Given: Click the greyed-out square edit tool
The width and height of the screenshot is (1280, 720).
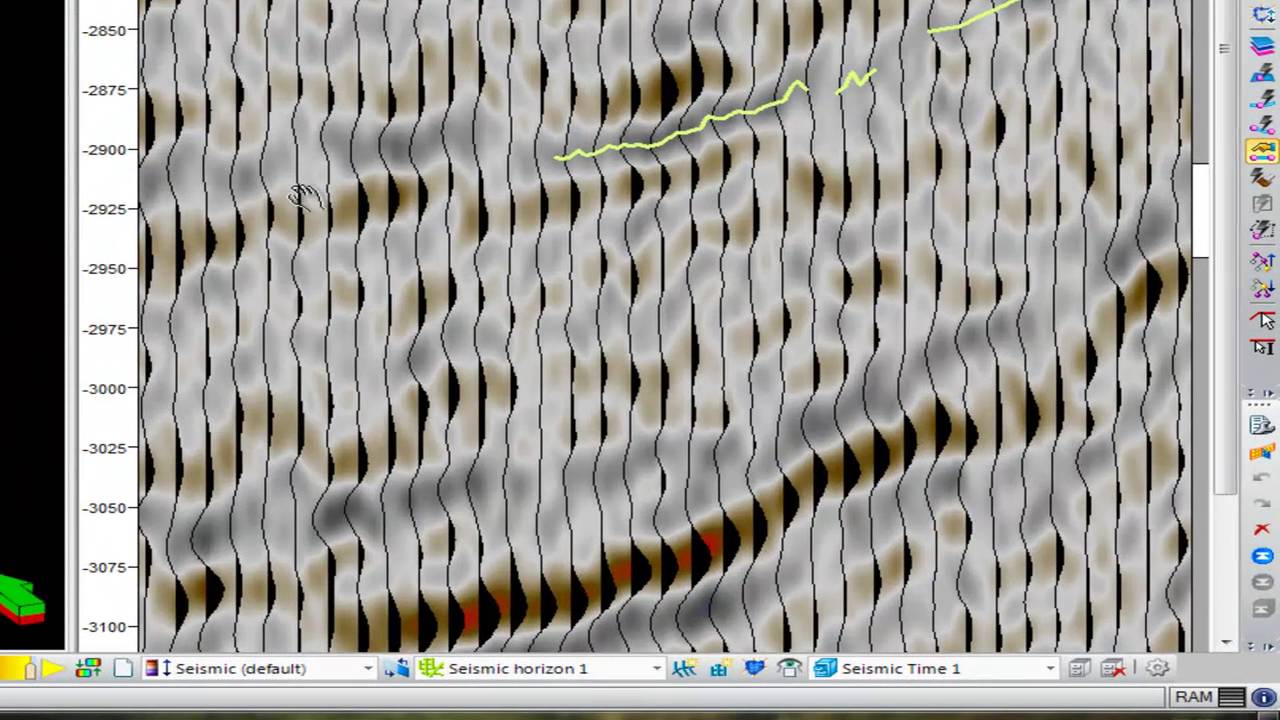Looking at the screenshot, I should (1262, 204).
